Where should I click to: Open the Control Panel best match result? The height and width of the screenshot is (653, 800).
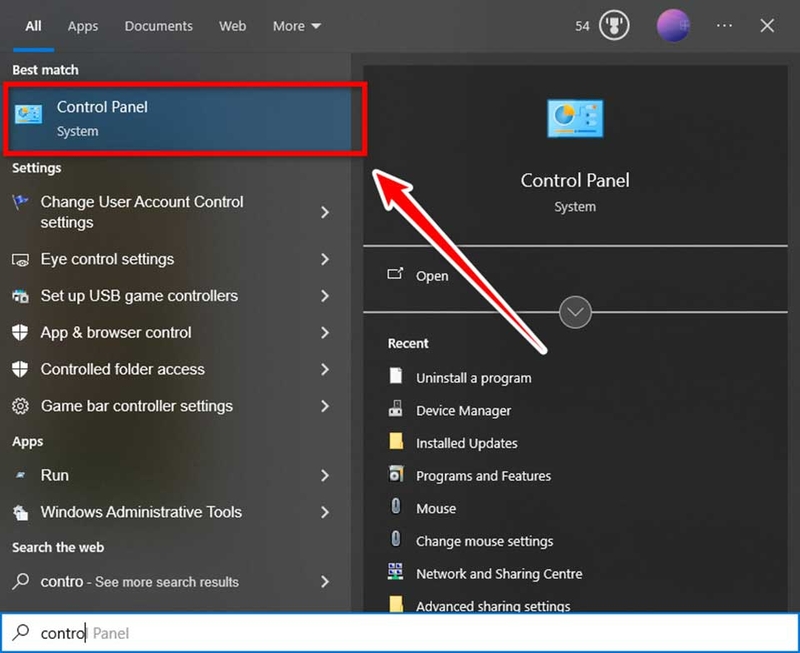click(180, 118)
